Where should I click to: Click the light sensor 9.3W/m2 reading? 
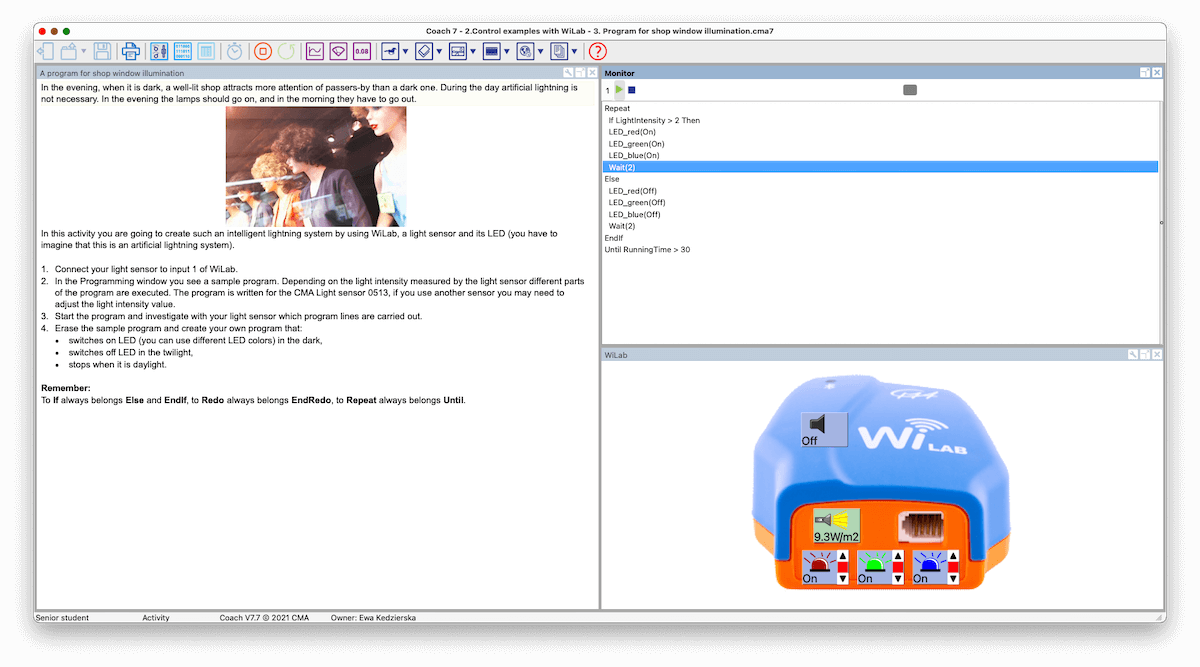tap(836, 526)
